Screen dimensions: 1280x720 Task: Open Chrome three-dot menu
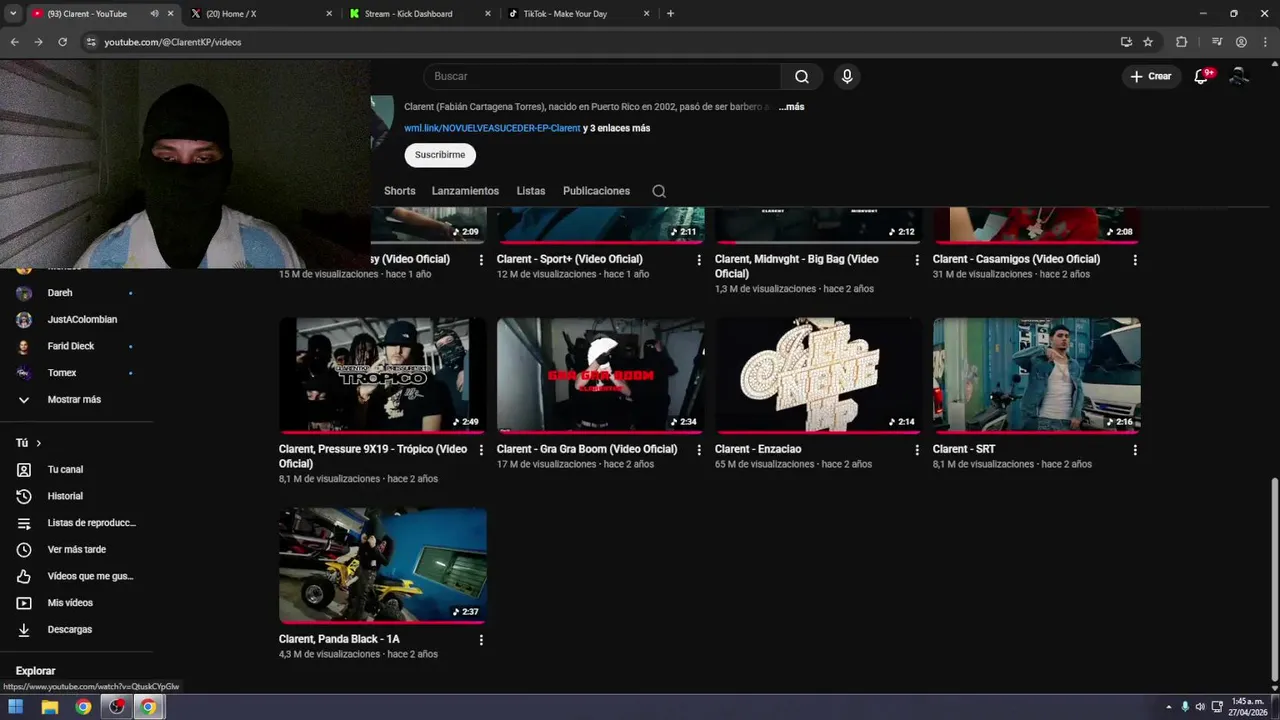click(1265, 42)
